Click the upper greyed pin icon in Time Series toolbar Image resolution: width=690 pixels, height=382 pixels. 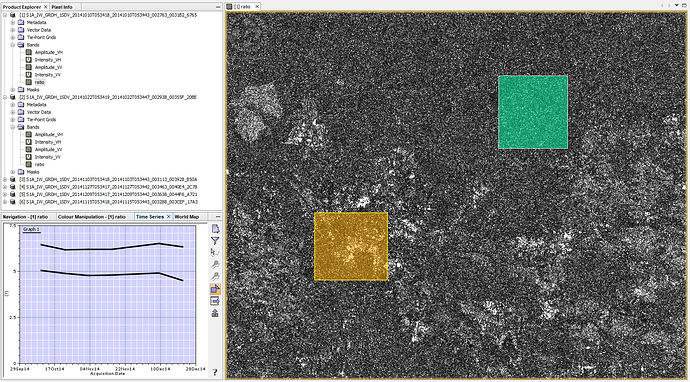coord(215,264)
